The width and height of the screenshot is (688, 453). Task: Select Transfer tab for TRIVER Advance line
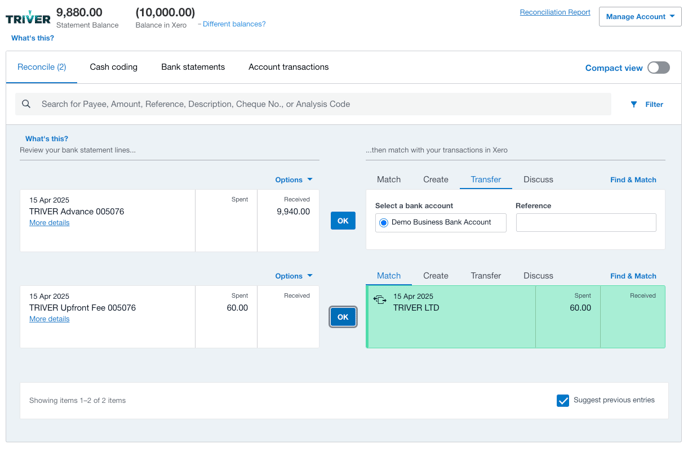486,179
